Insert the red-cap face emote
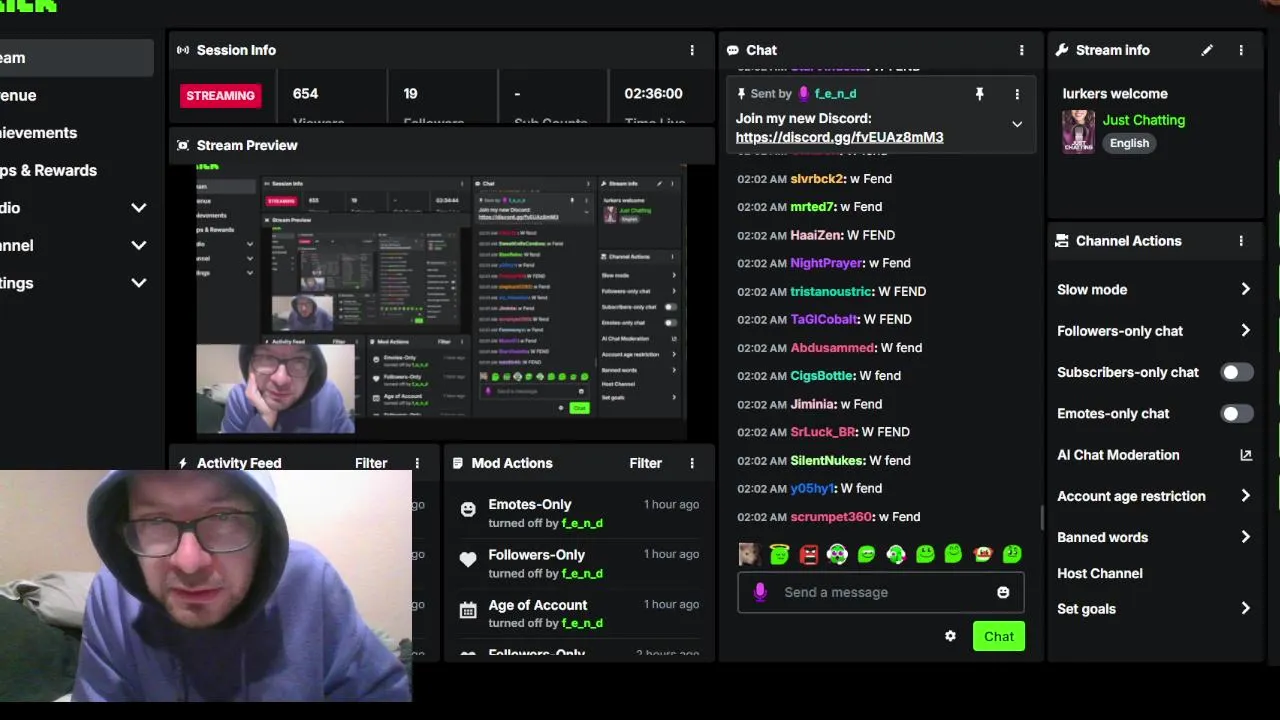The height and width of the screenshot is (720, 1280). tap(983, 554)
